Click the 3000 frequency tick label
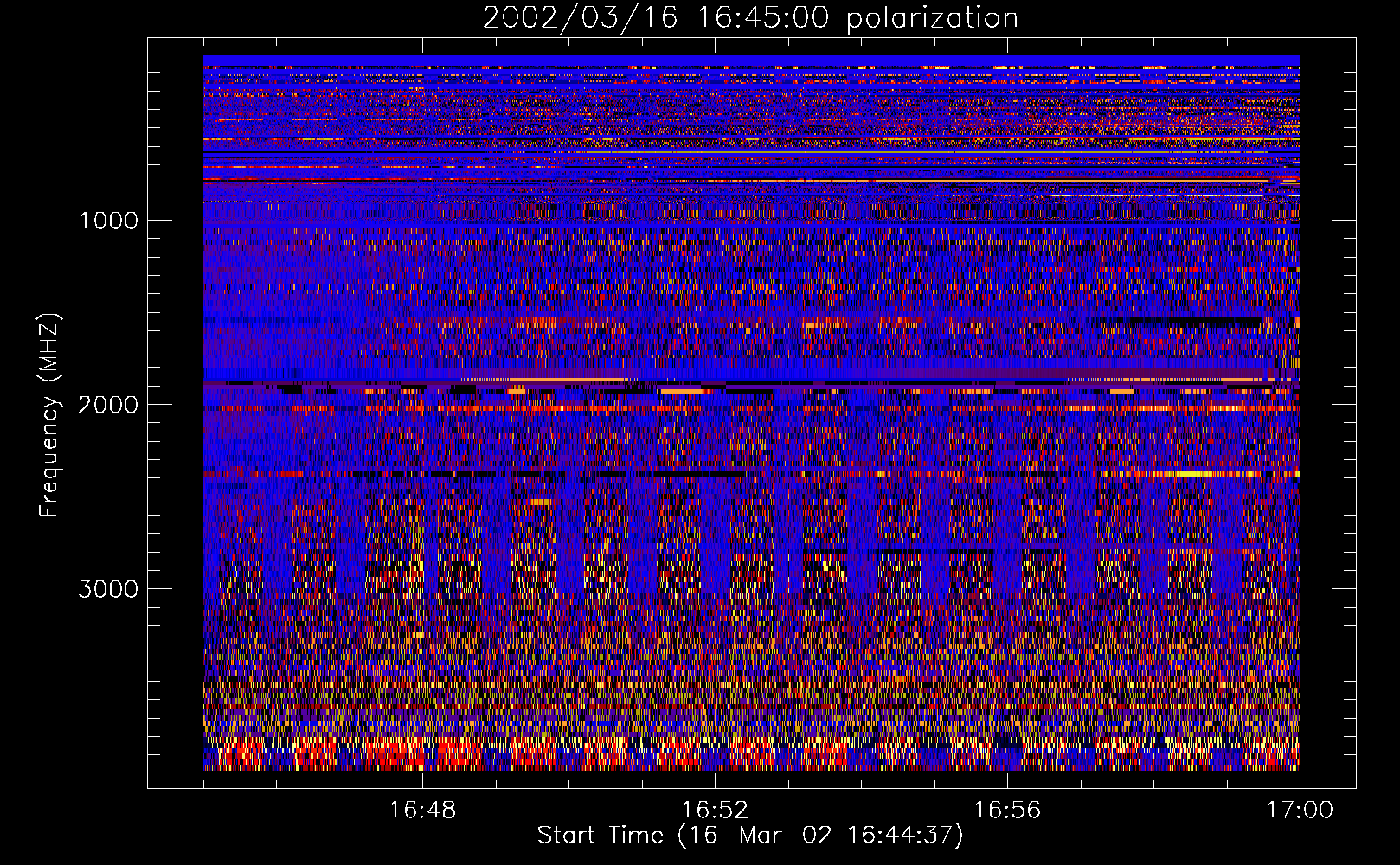Screen dimensions: 1400x865 (108, 589)
